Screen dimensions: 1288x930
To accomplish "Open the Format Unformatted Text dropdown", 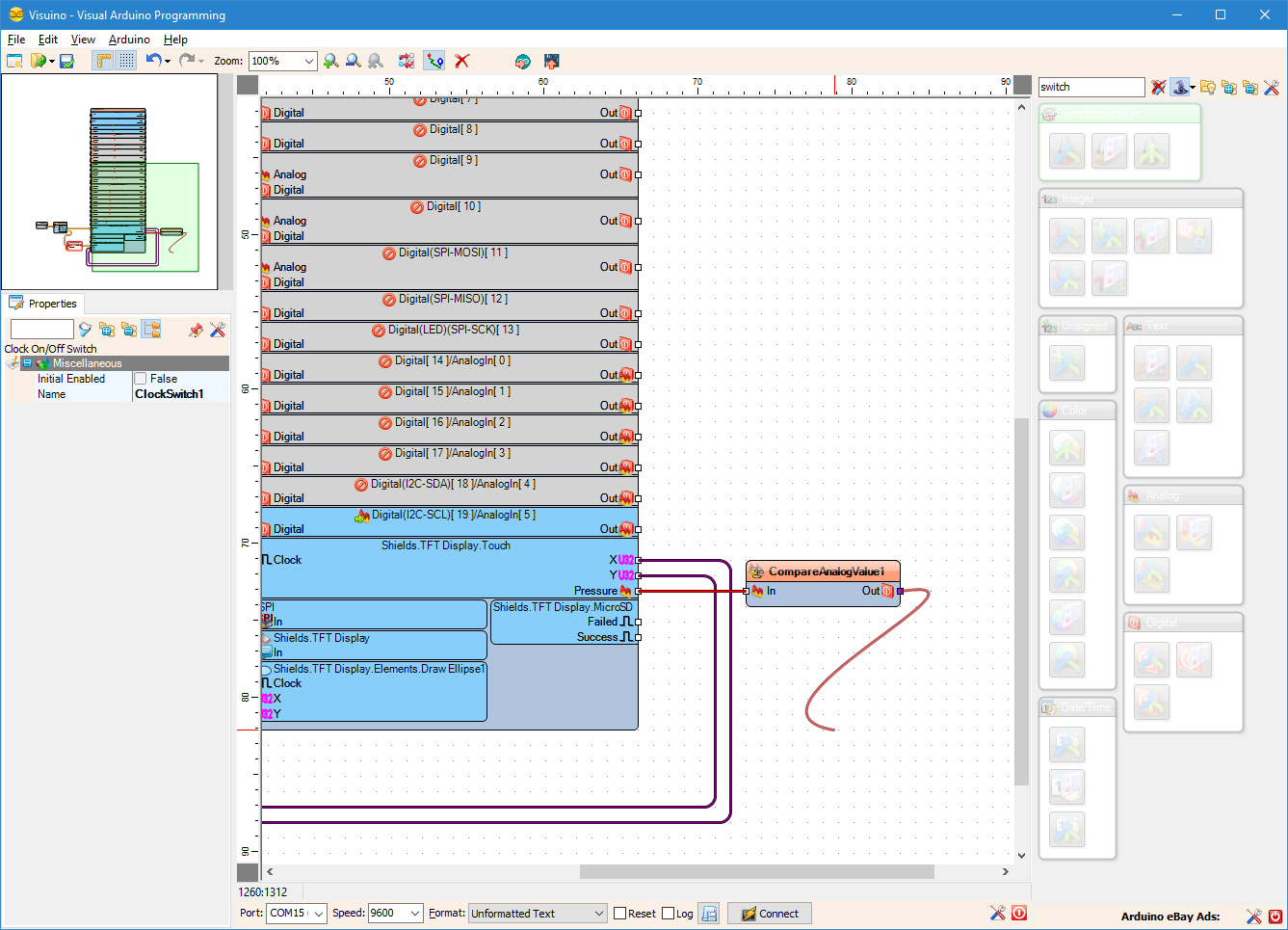I will (x=598, y=914).
